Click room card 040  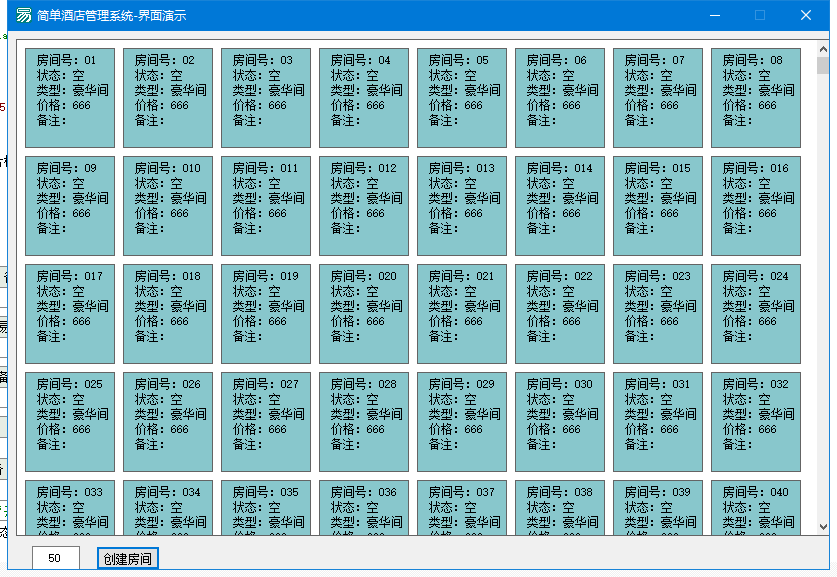pos(756,508)
